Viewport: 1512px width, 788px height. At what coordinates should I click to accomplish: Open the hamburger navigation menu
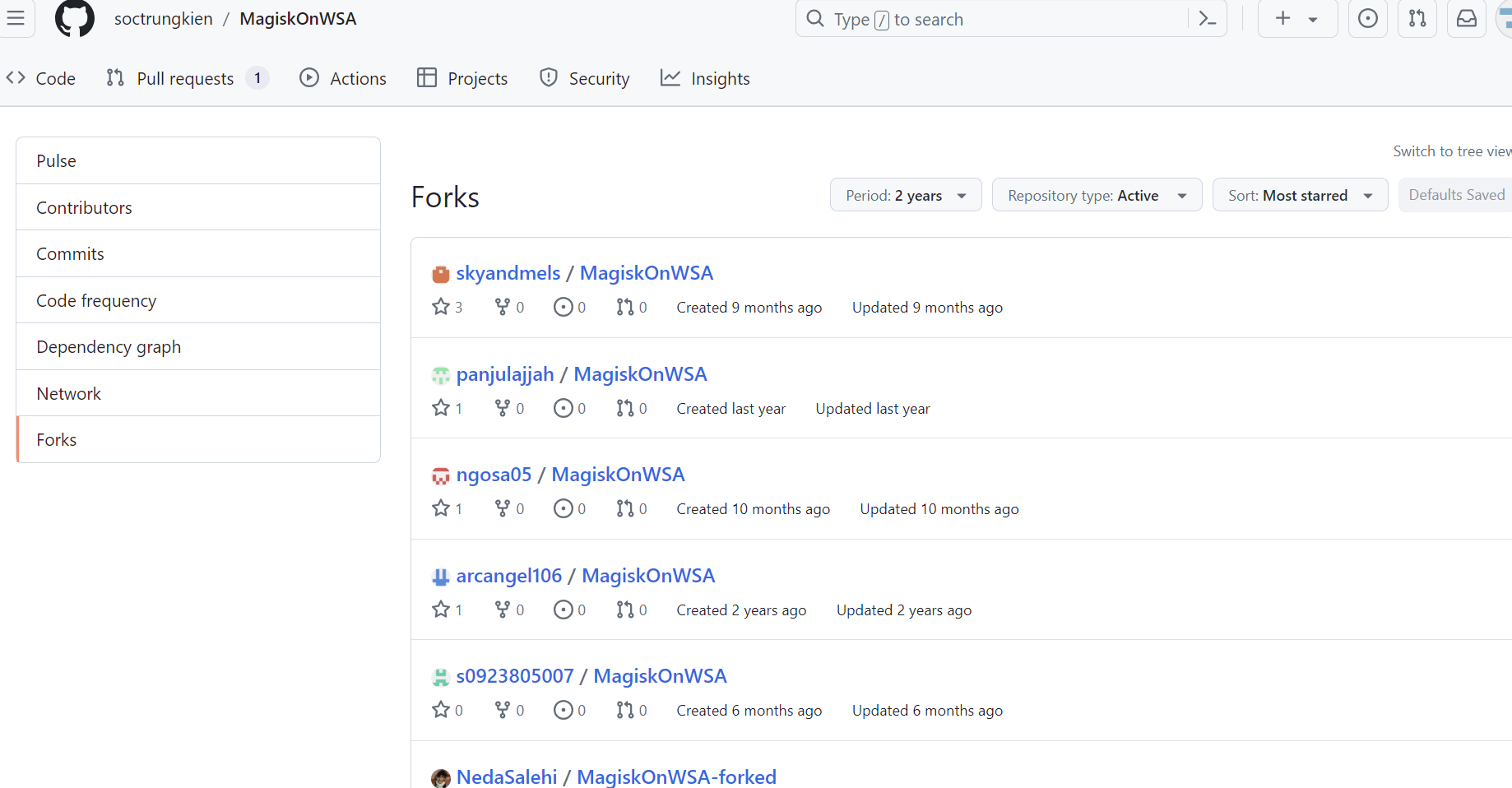15,18
